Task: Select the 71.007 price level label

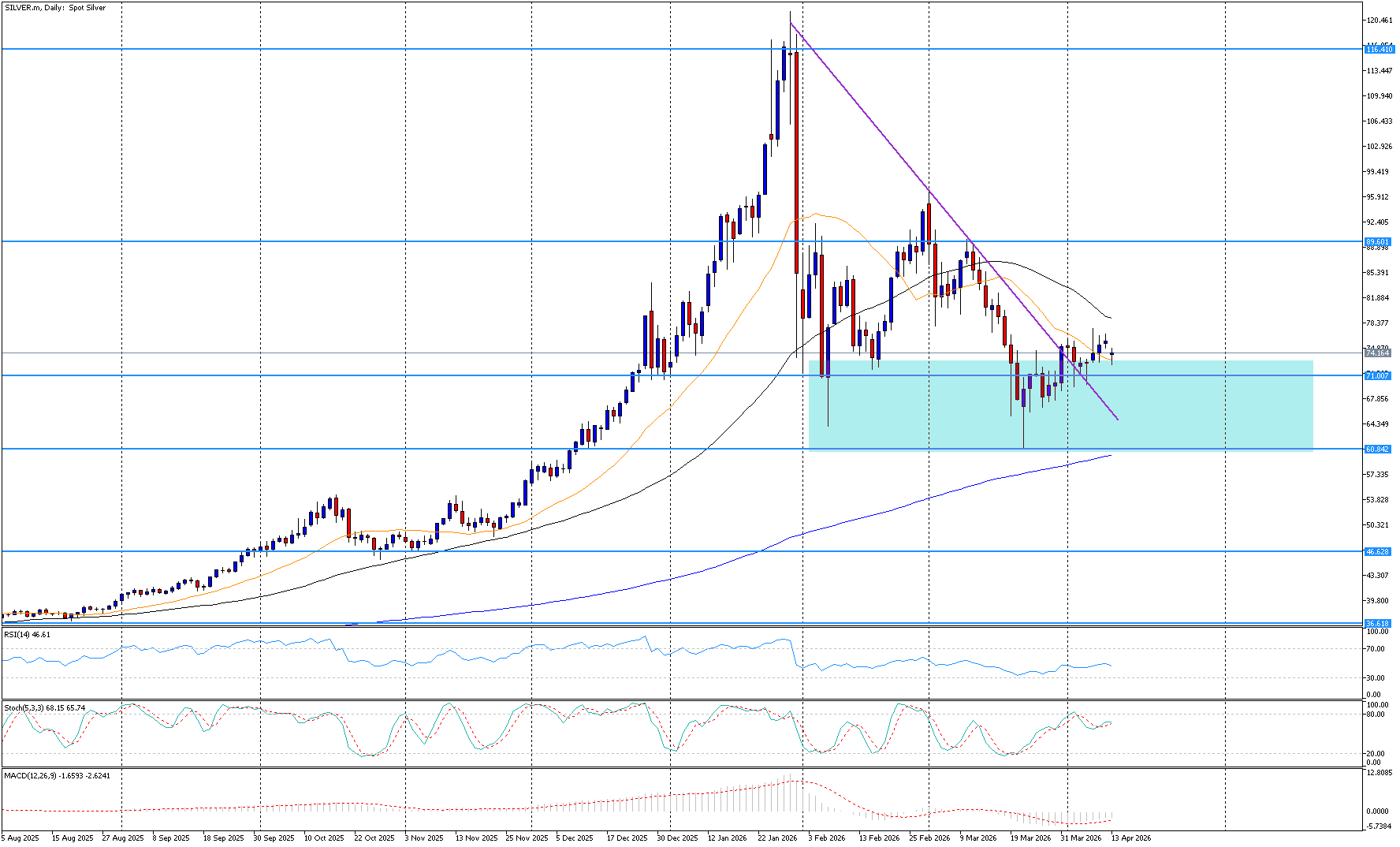Action: 1377,376
